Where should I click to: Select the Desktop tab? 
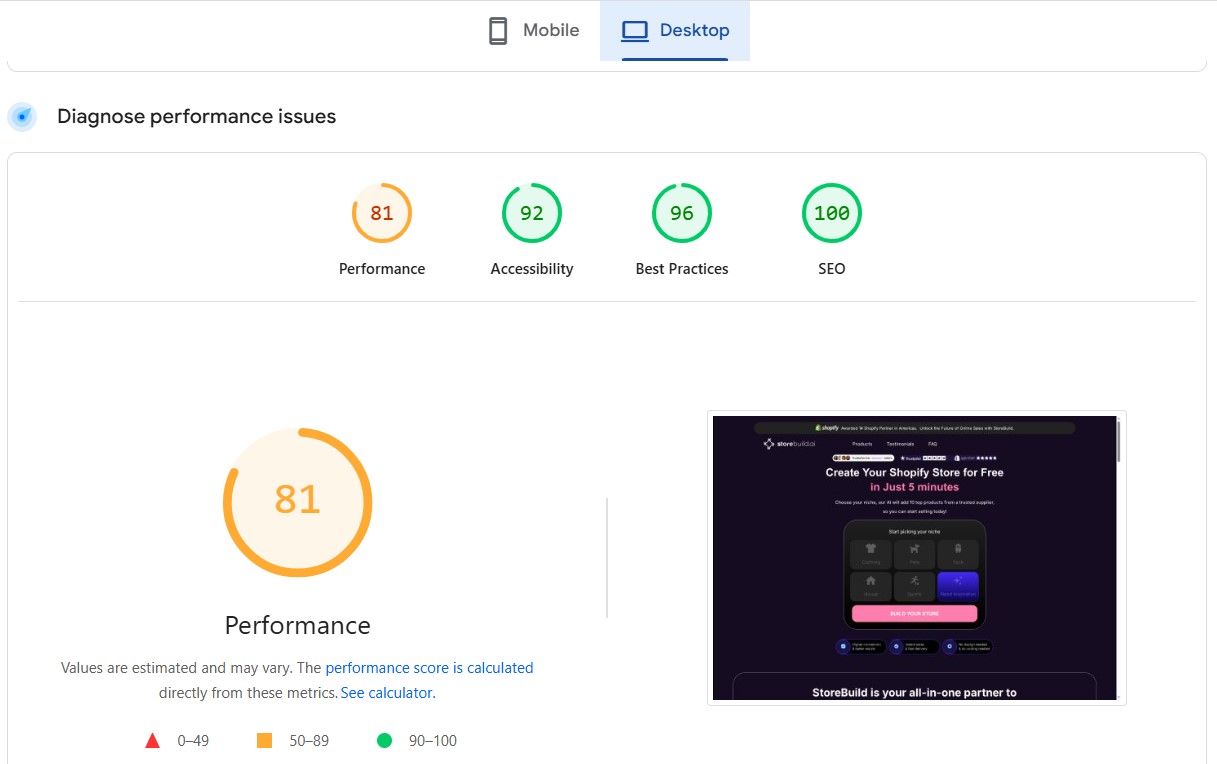pyautogui.click(x=675, y=30)
